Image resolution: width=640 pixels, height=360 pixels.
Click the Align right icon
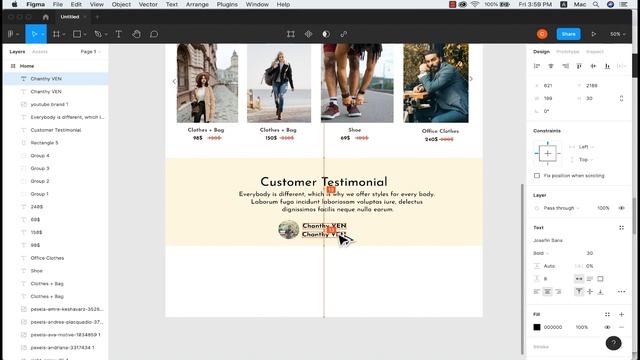coord(565,66)
